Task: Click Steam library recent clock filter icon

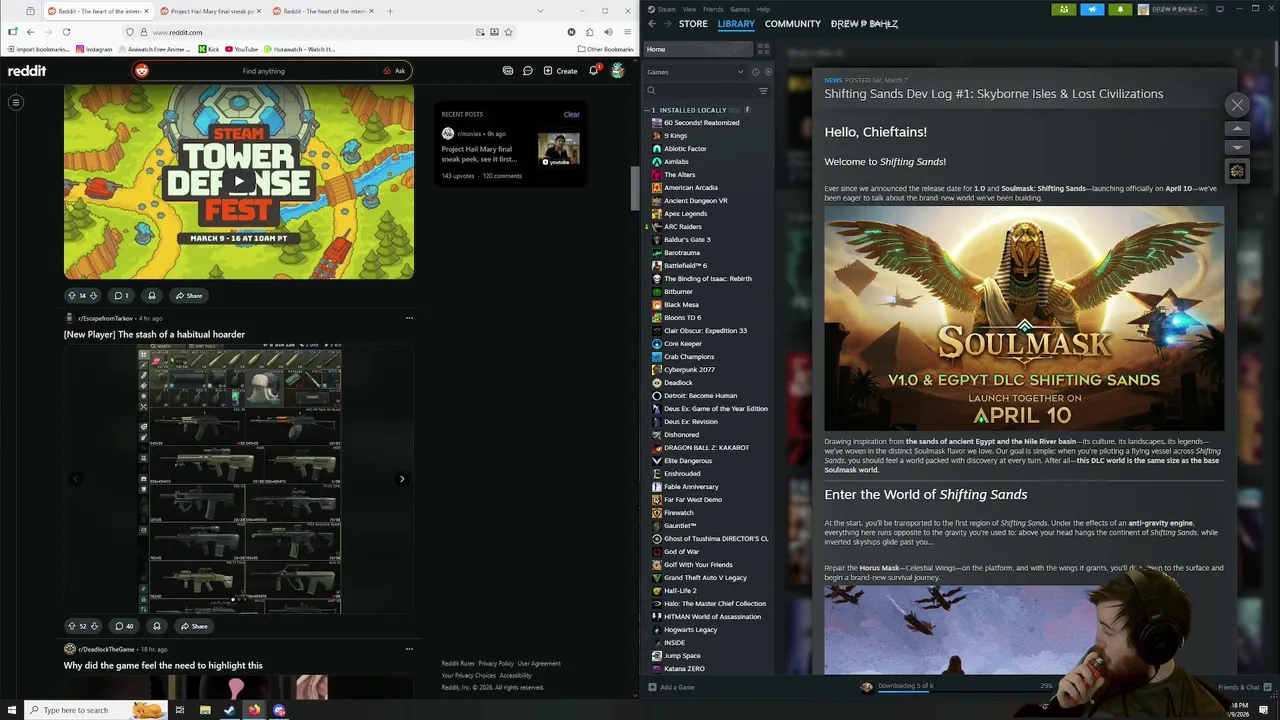Action: click(755, 72)
